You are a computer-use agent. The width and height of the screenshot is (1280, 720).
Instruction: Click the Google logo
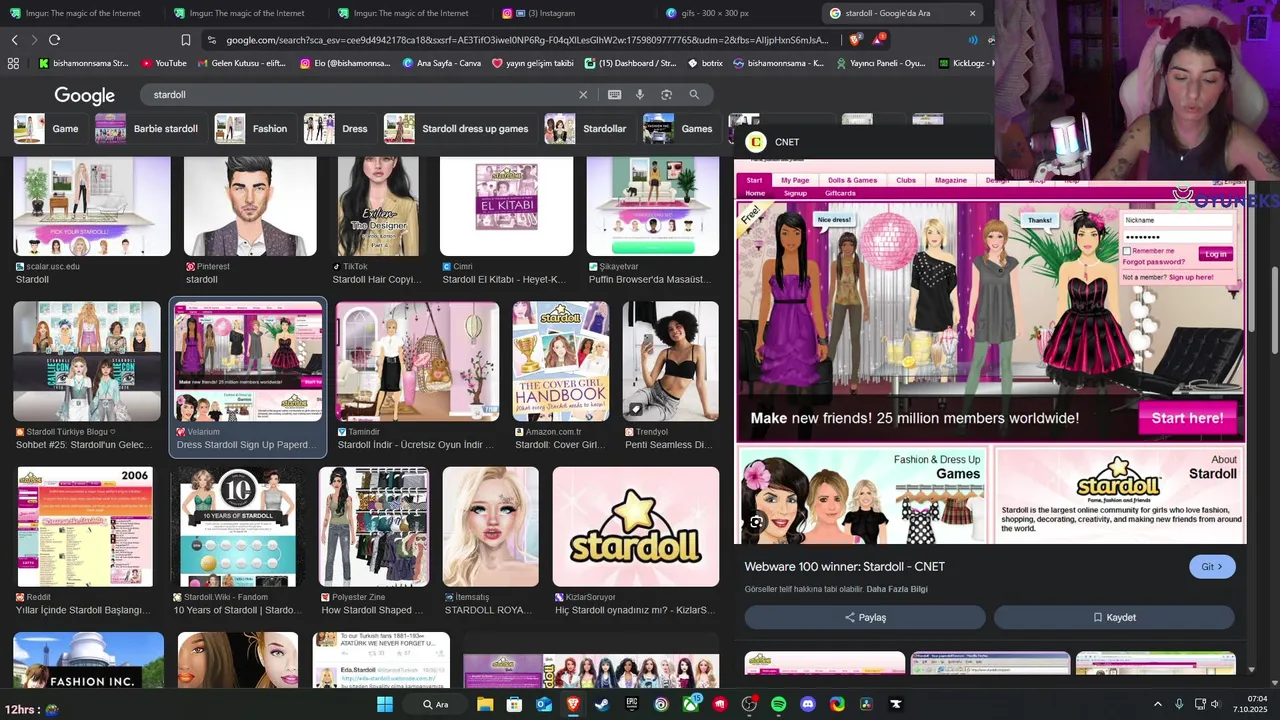pos(84,95)
